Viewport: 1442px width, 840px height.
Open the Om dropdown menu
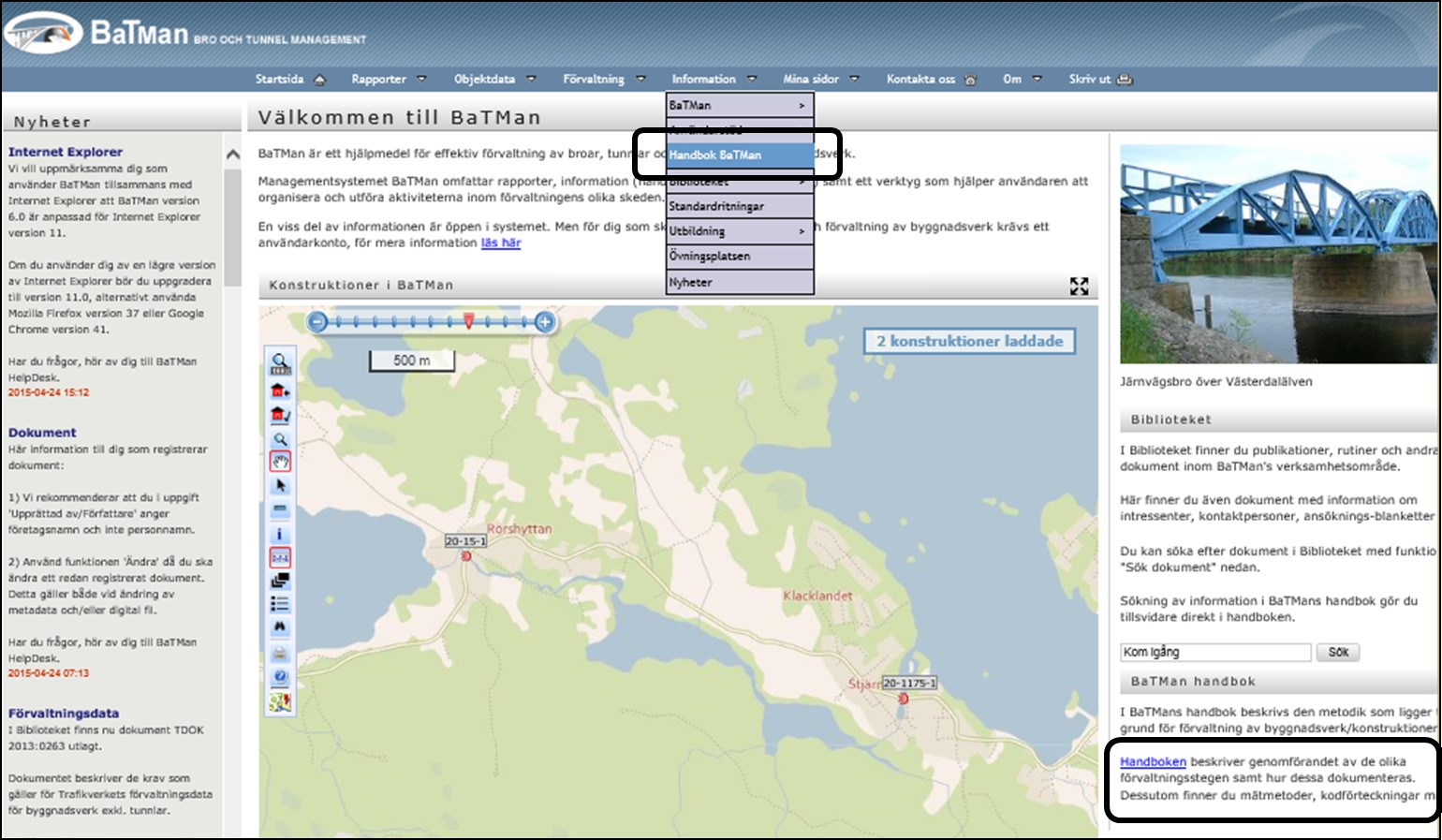[x=1022, y=80]
